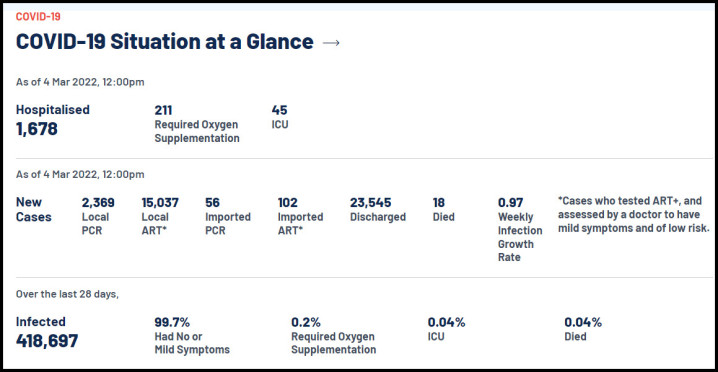Select the Infected 418,697 total
The width and height of the screenshot is (718, 372).
[x=47, y=333]
